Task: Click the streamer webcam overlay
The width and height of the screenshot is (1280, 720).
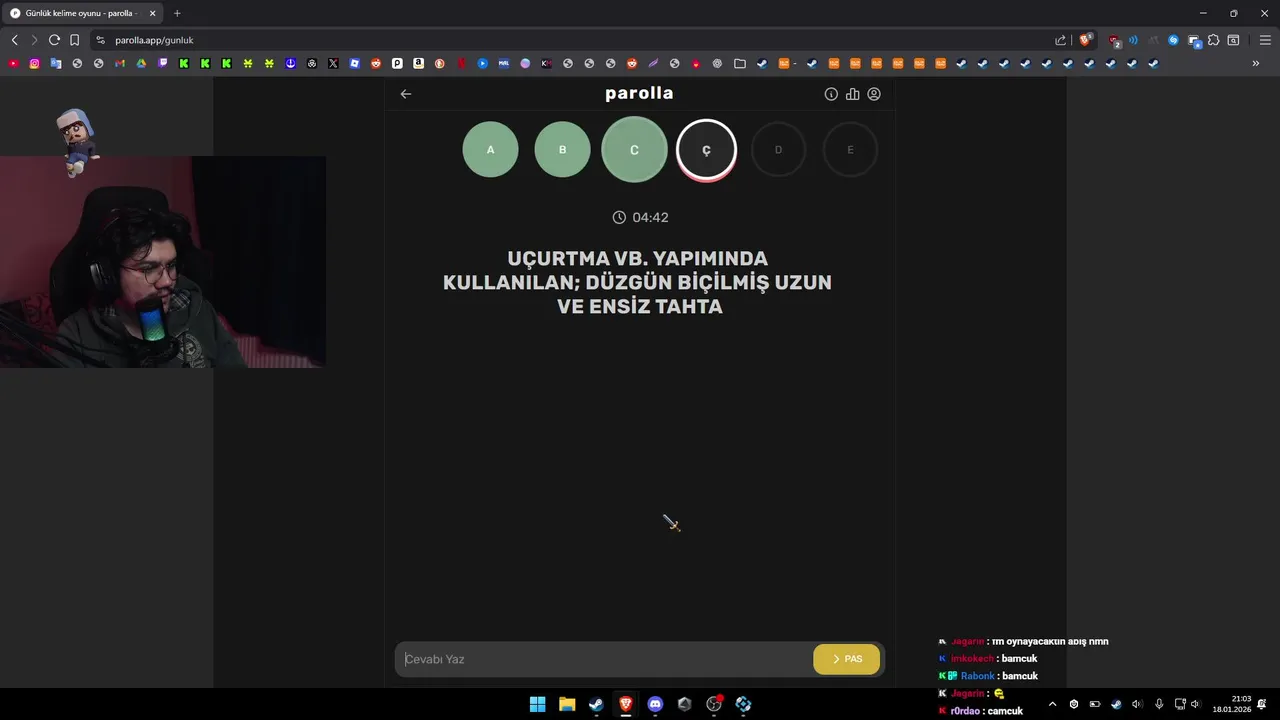Action: (163, 262)
